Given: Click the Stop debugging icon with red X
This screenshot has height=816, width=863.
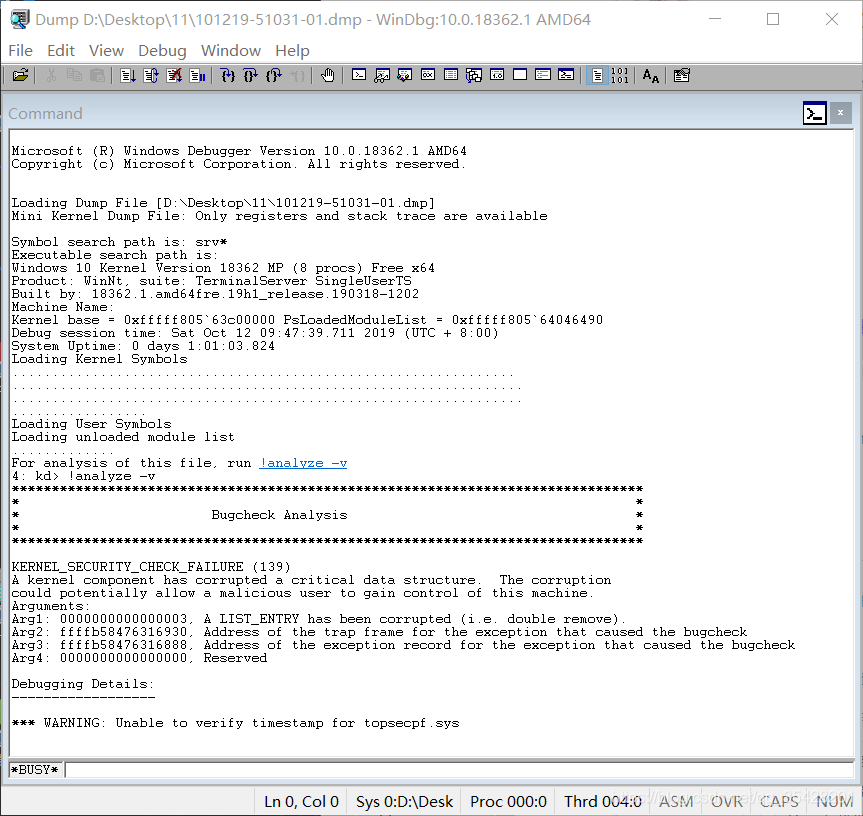Looking at the screenshot, I should tap(174, 75).
